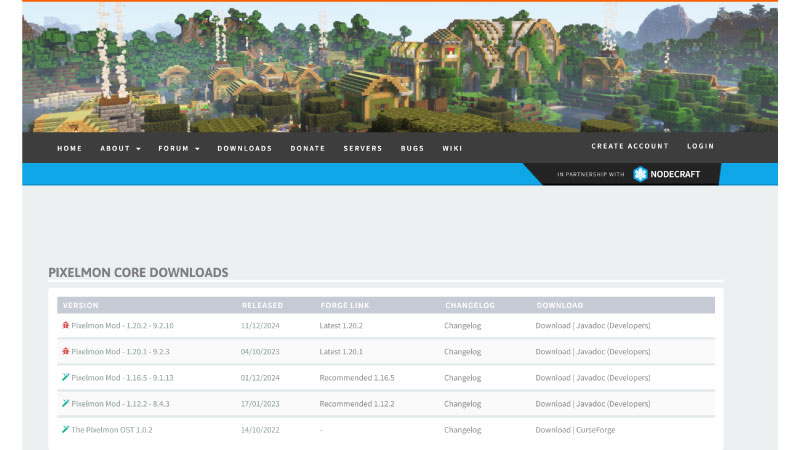Click the release date 17/01/2023
The image size is (800, 450).
pyautogui.click(x=260, y=404)
